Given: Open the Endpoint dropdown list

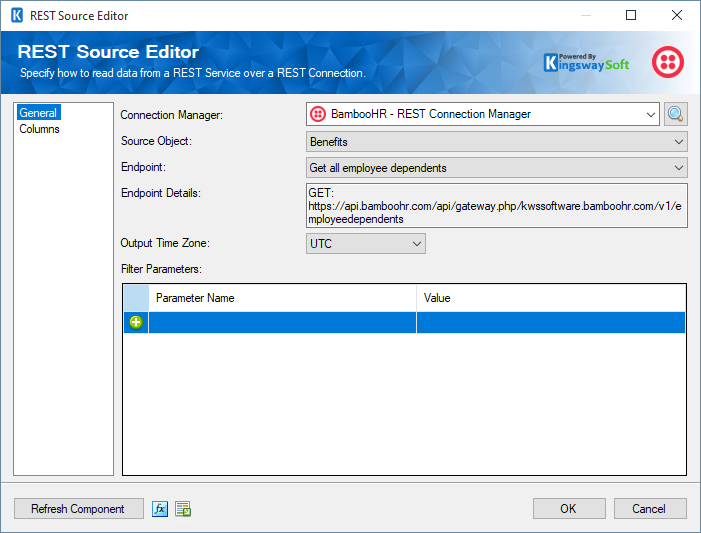Looking at the screenshot, I should [497, 168].
